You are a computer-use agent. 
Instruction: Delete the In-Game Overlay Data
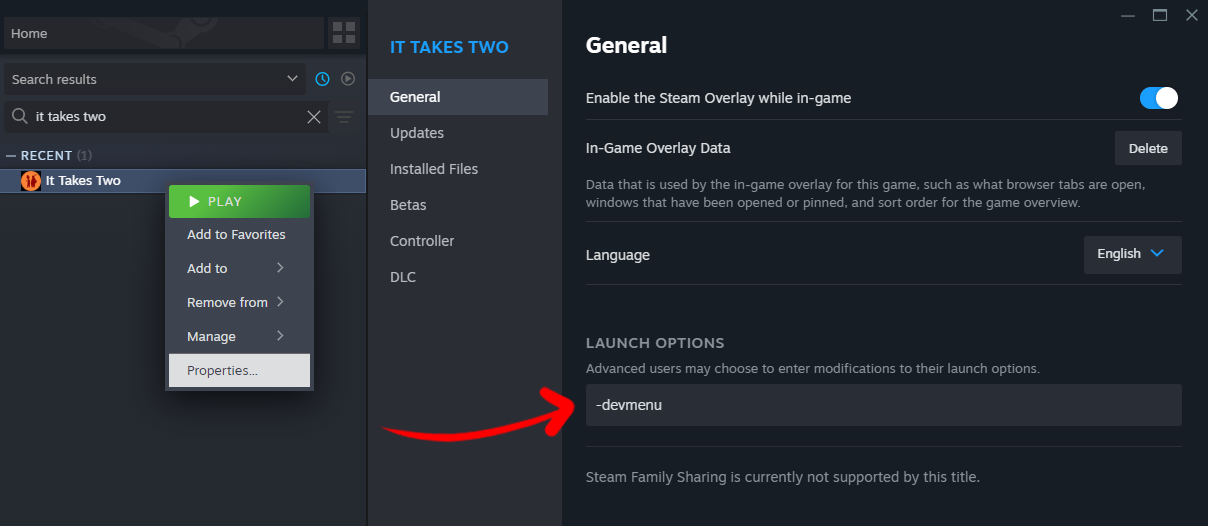tap(1148, 148)
